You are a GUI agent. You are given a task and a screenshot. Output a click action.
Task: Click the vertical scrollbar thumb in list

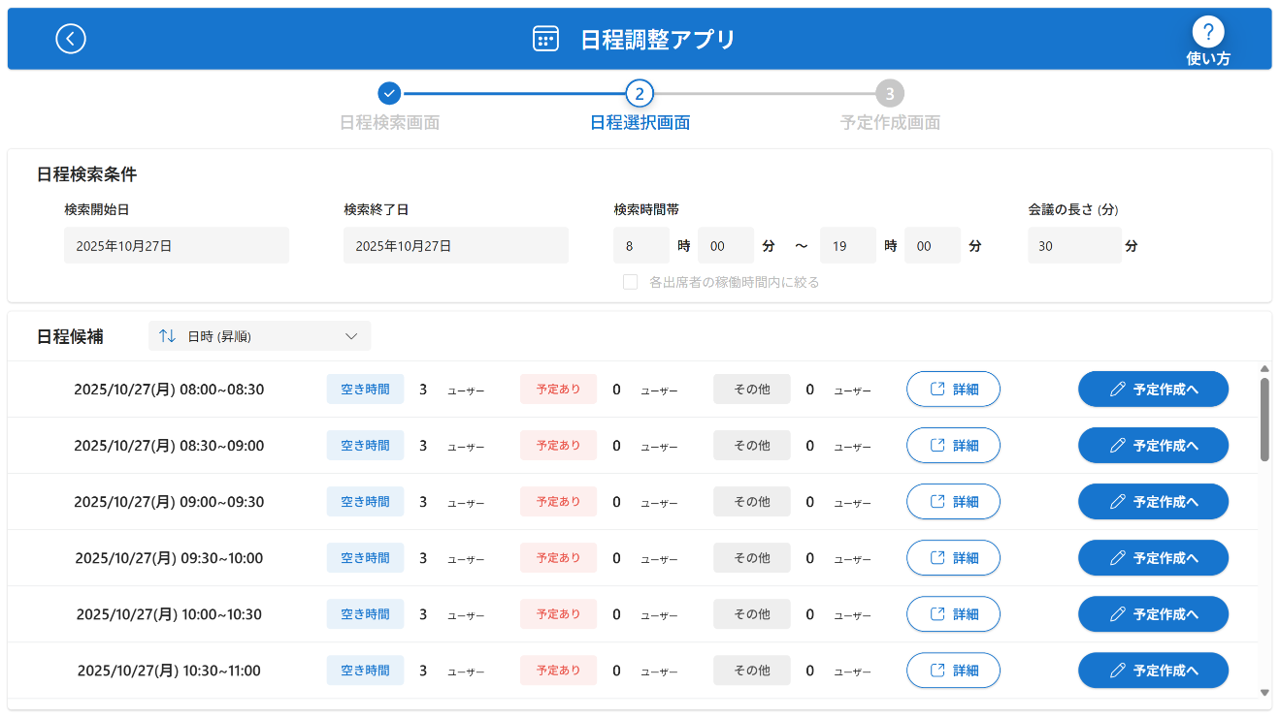click(x=1264, y=418)
